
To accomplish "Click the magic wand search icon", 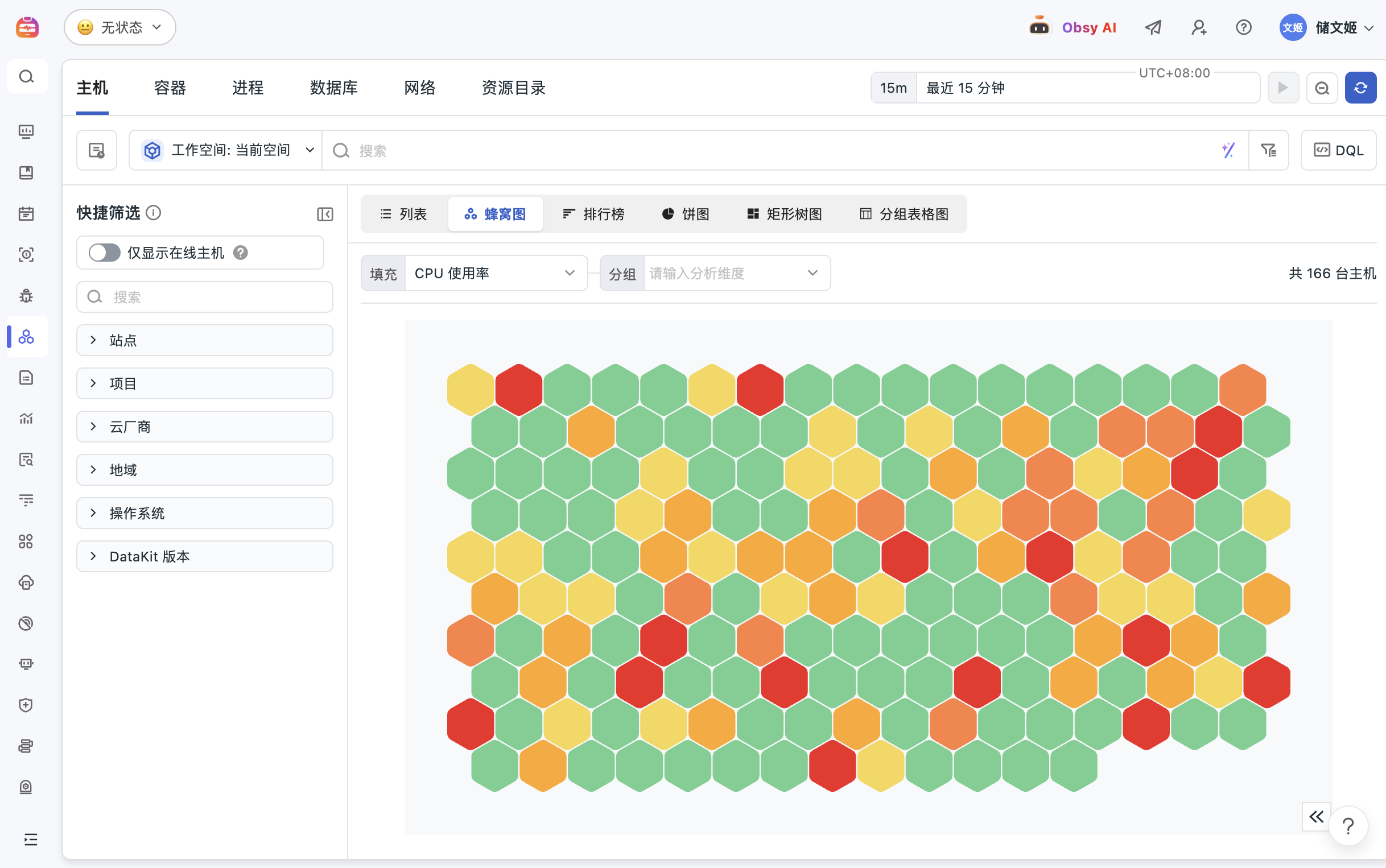I will tap(1228, 150).
